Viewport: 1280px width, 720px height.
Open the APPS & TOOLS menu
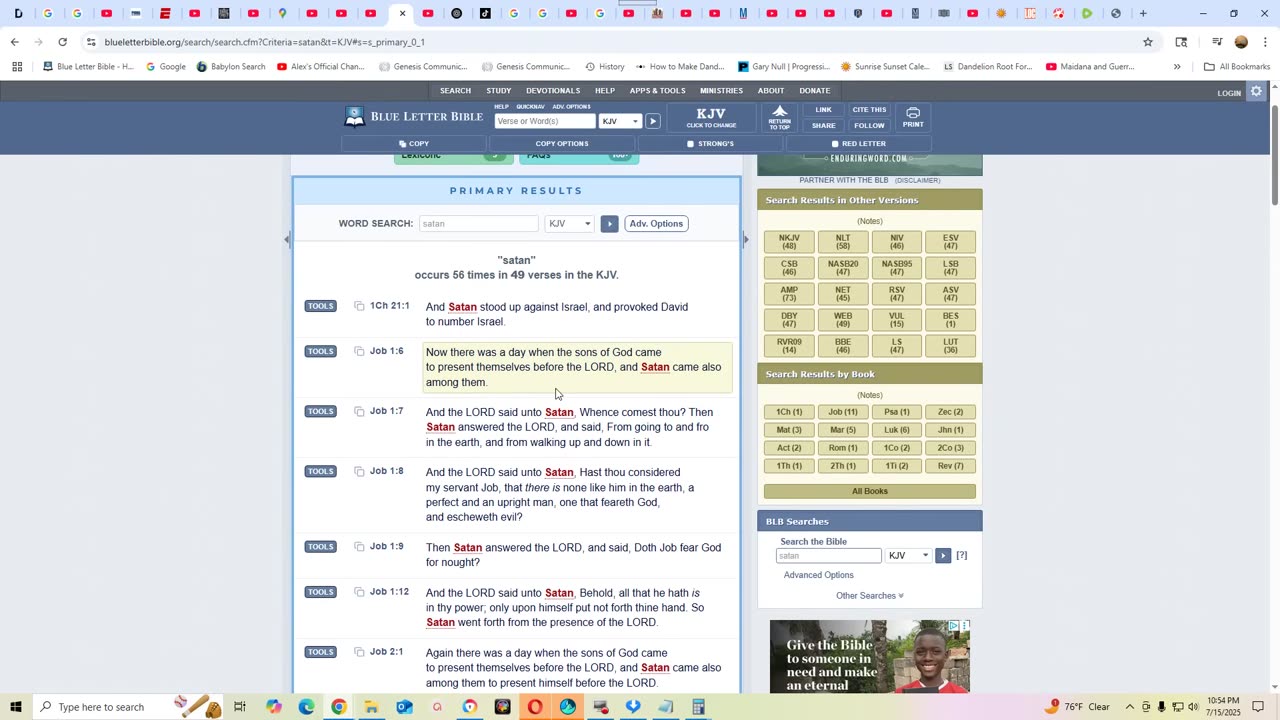pos(657,91)
